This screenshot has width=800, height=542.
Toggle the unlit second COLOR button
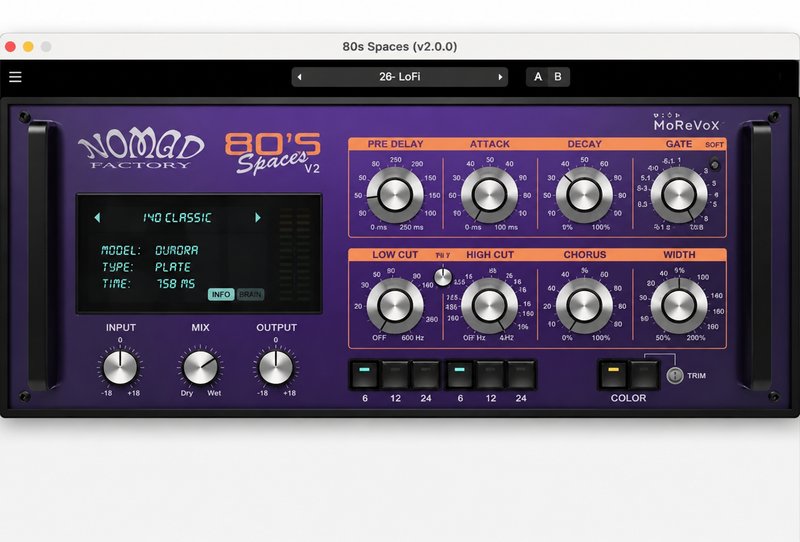pos(644,375)
